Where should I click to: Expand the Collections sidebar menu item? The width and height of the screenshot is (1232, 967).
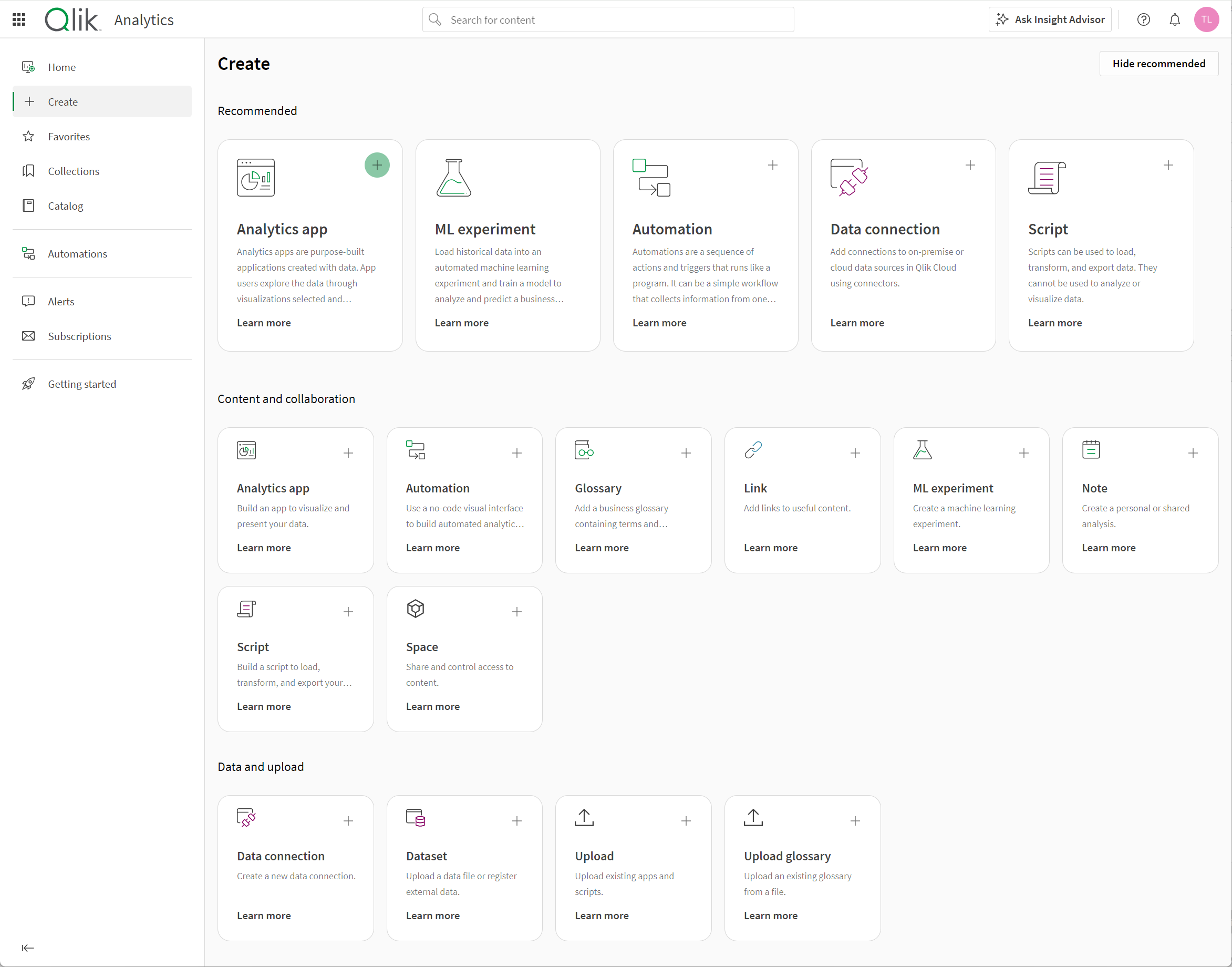coord(74,171)
